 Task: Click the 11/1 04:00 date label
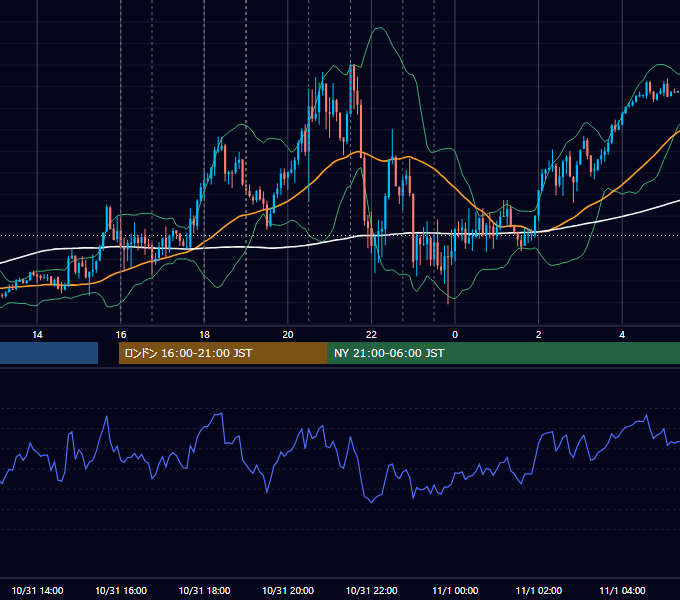point(622,590)
